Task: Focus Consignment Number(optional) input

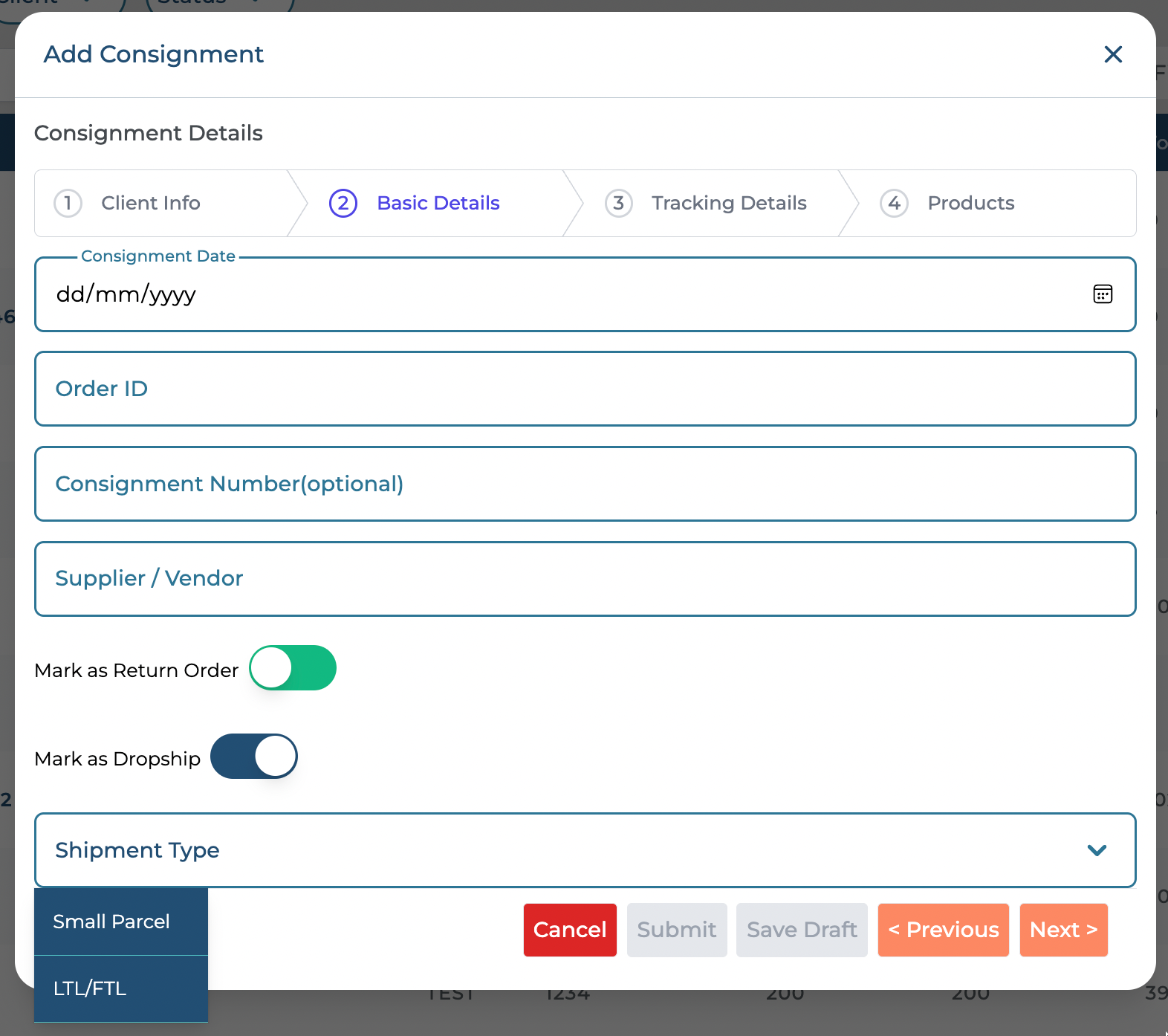Action: [585, 484]
